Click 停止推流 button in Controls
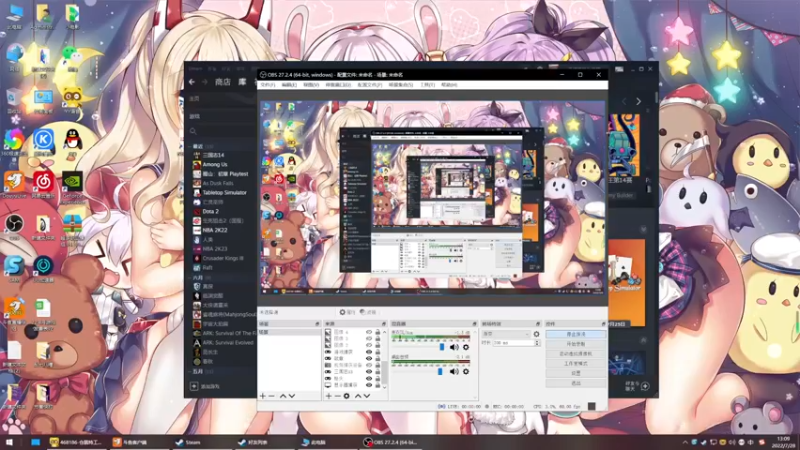This screenshot has width=800, height=450. pos(576,334)
